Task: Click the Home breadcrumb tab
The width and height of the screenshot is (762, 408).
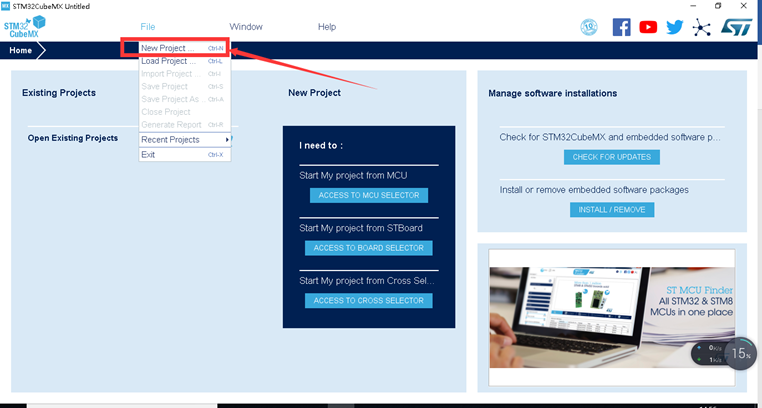Action: tap(20, 51)
